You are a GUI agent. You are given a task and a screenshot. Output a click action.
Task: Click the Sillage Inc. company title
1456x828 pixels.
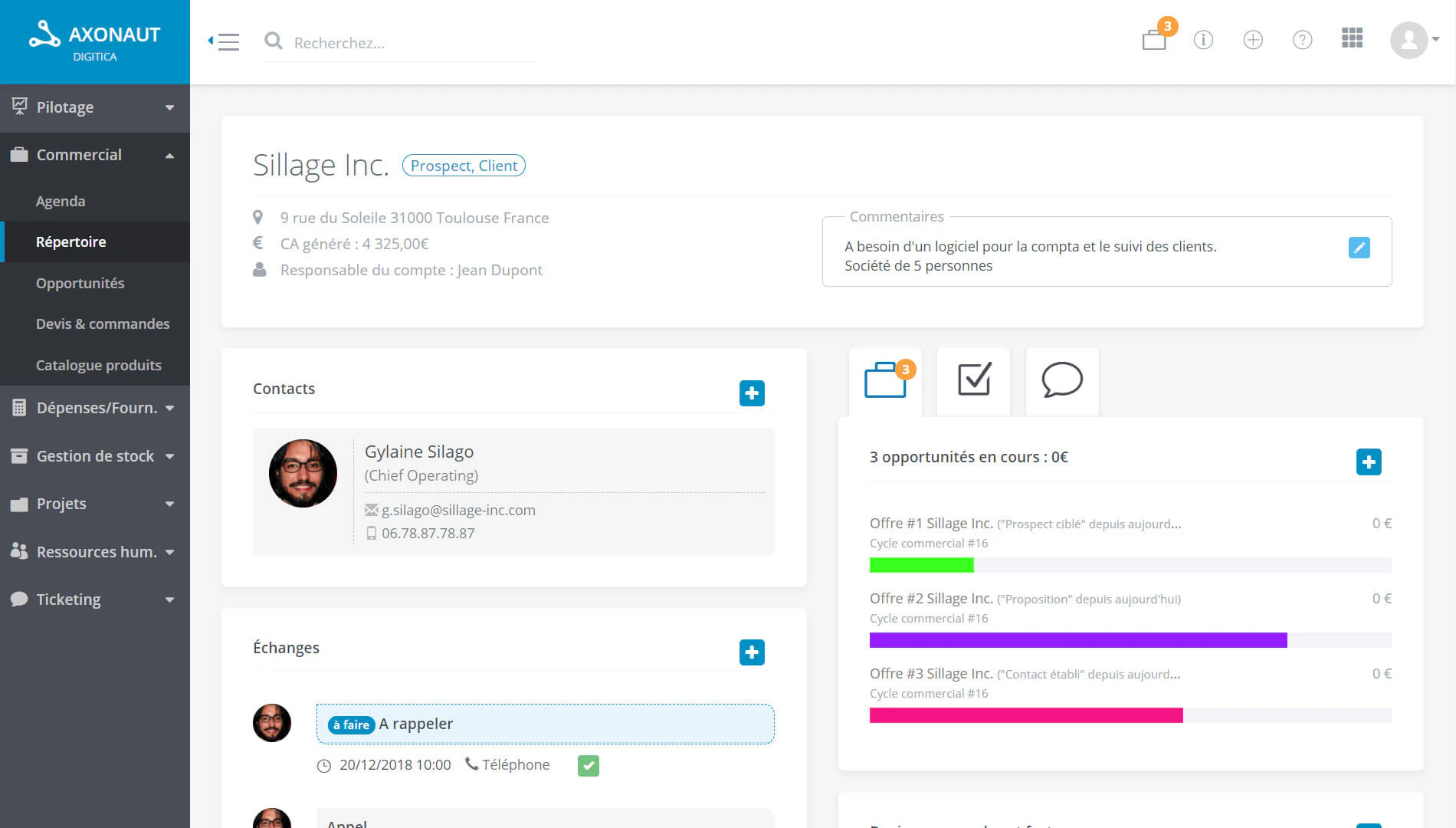click(321, 165)
